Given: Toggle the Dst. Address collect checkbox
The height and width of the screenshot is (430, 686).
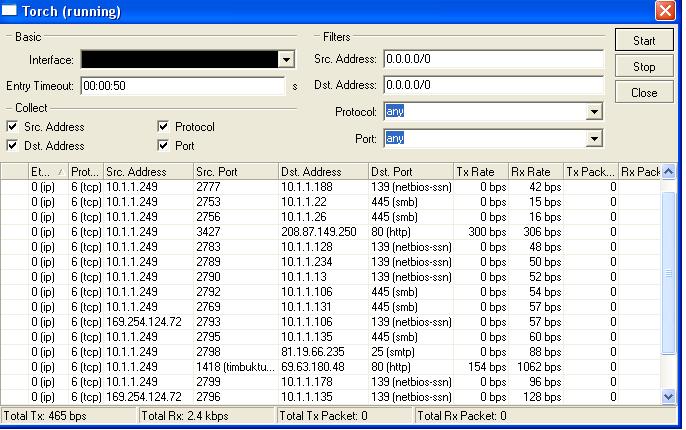Looking at the screenshot, I should [12, 146].
